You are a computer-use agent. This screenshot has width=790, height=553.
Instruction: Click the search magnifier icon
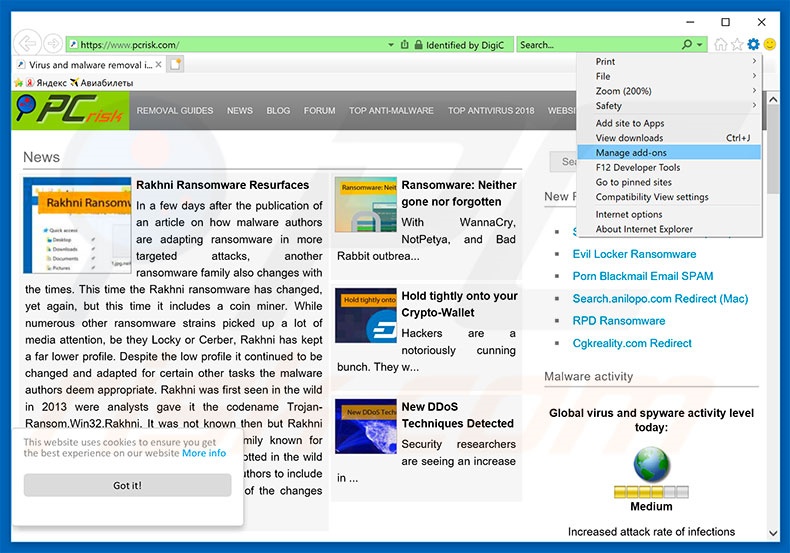pyautogui.click(x=687, y=45)
